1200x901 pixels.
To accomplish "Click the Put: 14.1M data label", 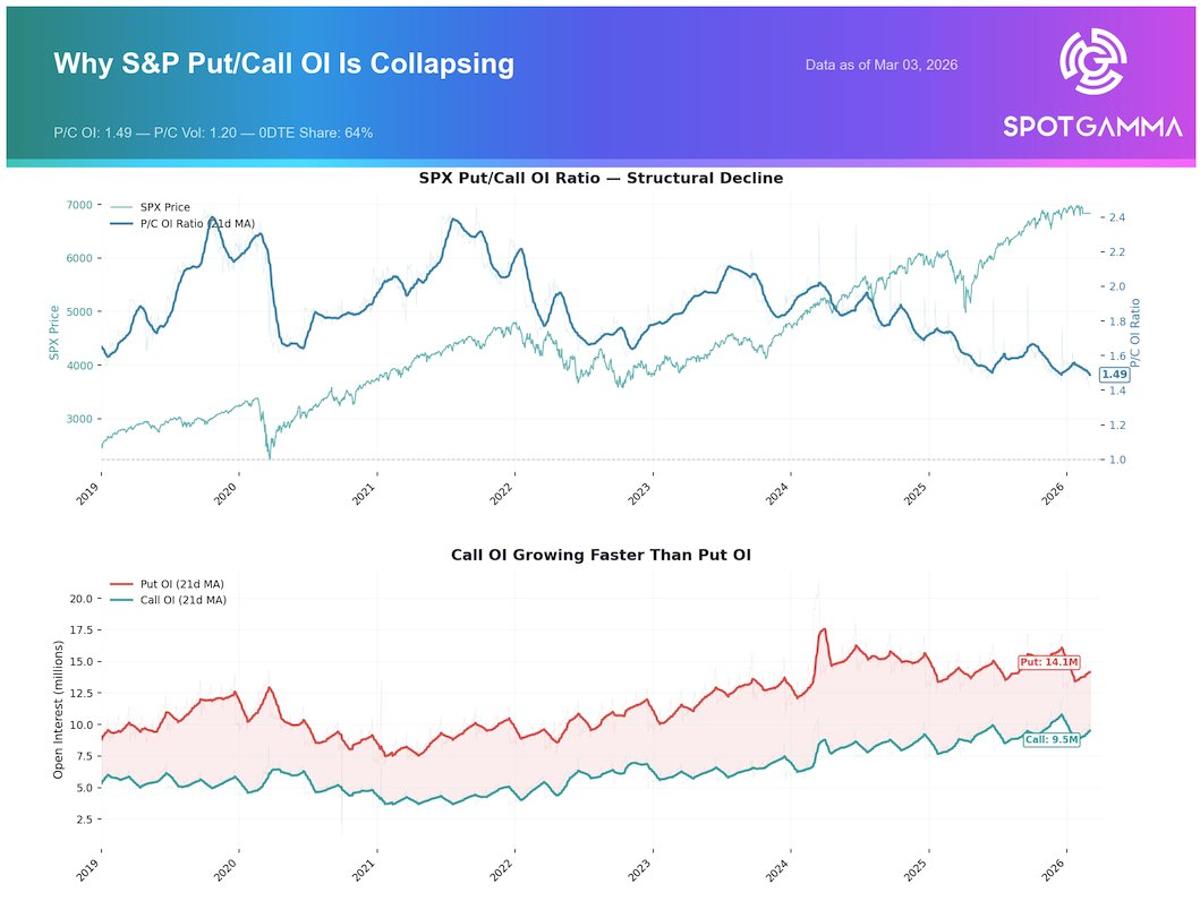I will pyautogui.click(x=1049, y=662).
